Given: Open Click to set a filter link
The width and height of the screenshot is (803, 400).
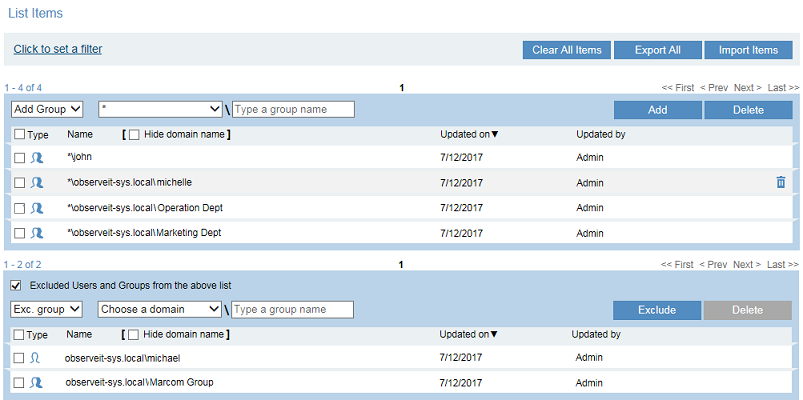Looking at the screenshot, I should [58, 49].
